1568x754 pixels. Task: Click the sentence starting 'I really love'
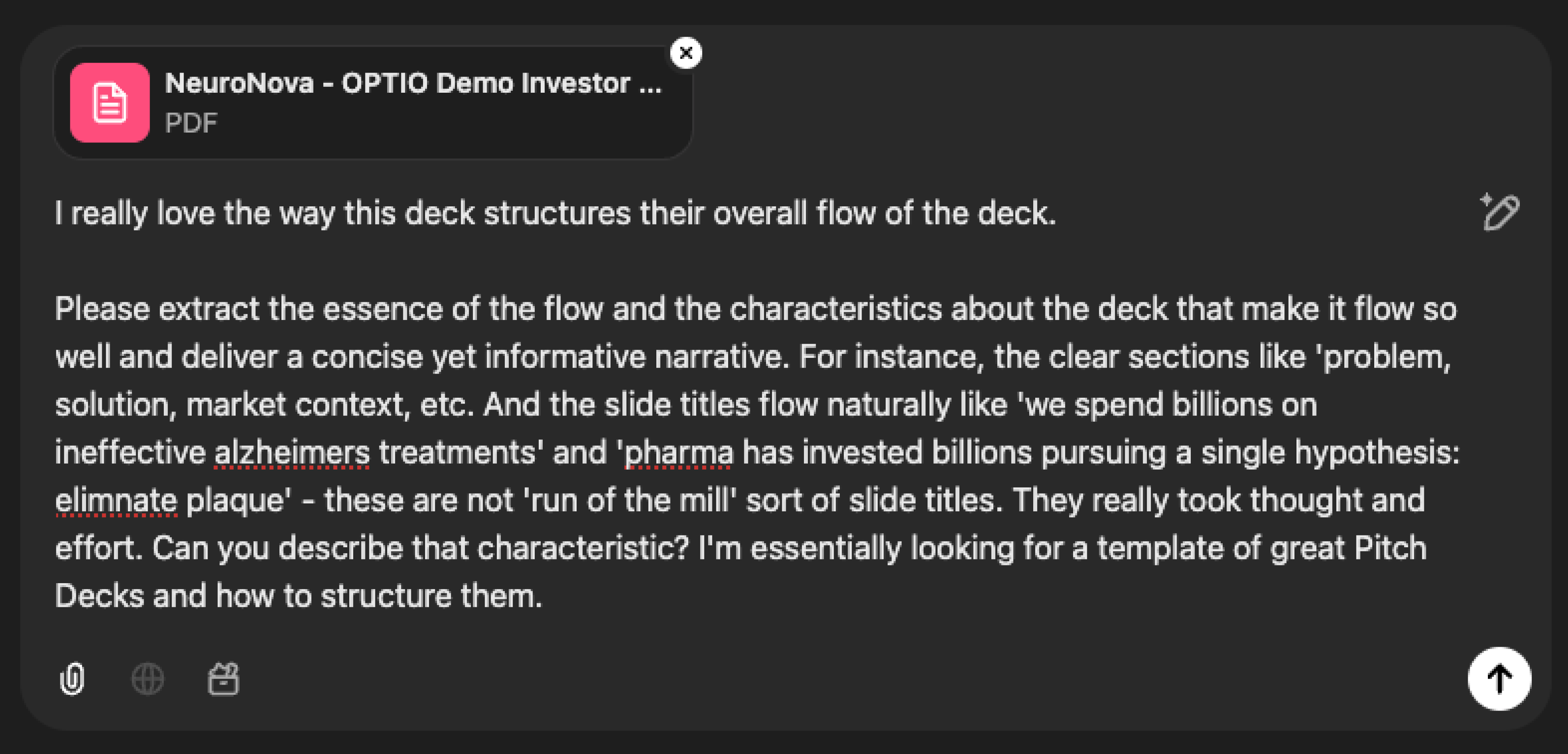pyautogui.click(x=555, y=213)
